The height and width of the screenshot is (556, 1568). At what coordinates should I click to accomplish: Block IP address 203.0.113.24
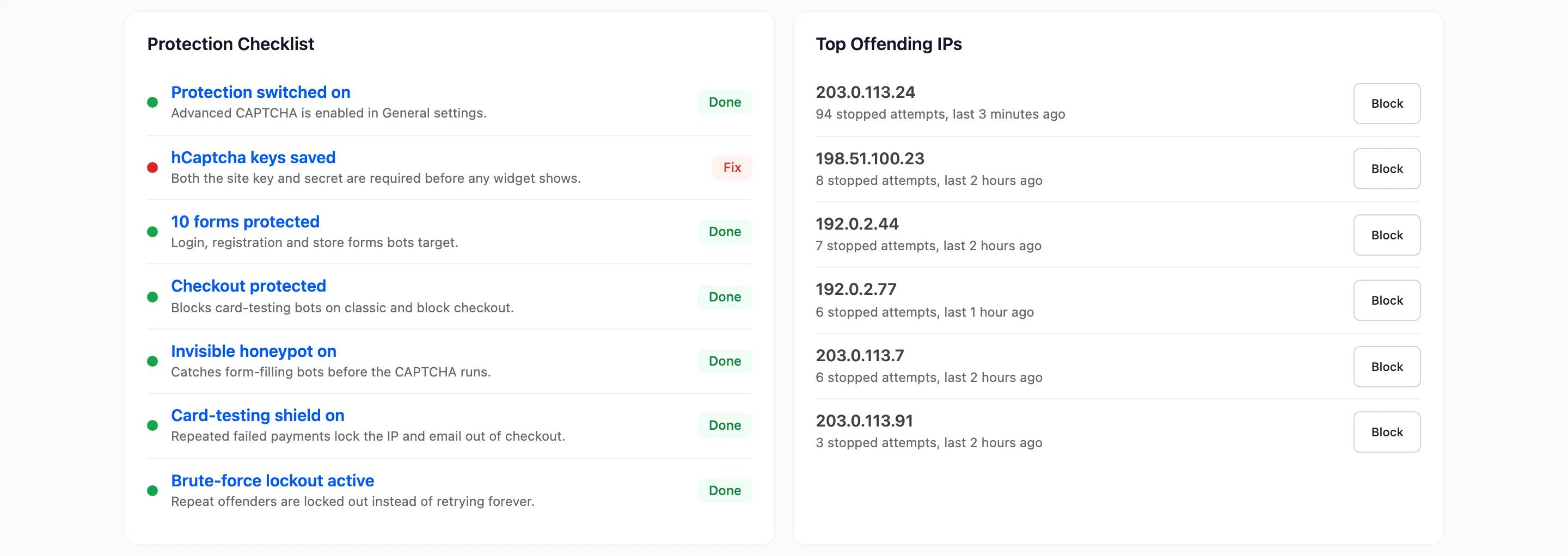tap(1387, 103)
